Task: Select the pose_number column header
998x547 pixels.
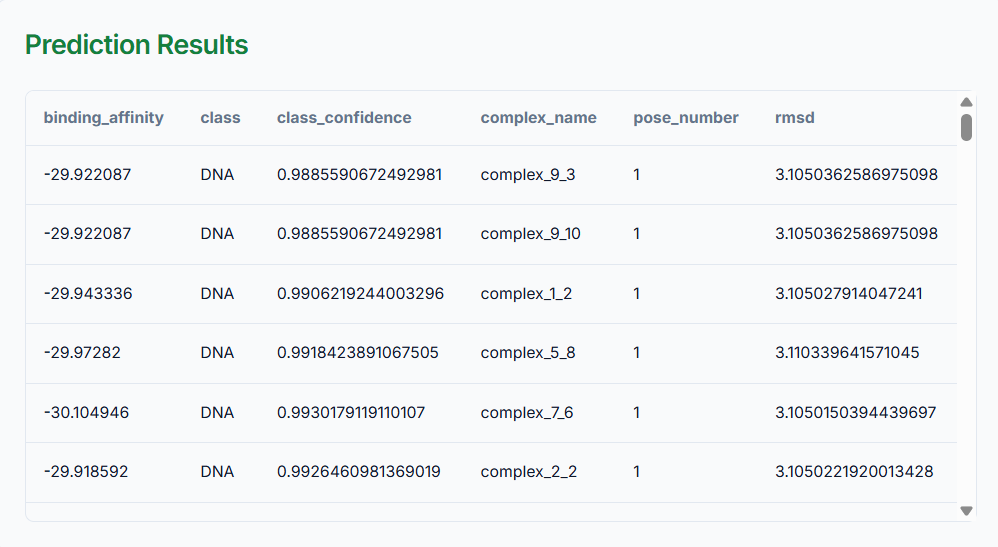Action: 685,118
